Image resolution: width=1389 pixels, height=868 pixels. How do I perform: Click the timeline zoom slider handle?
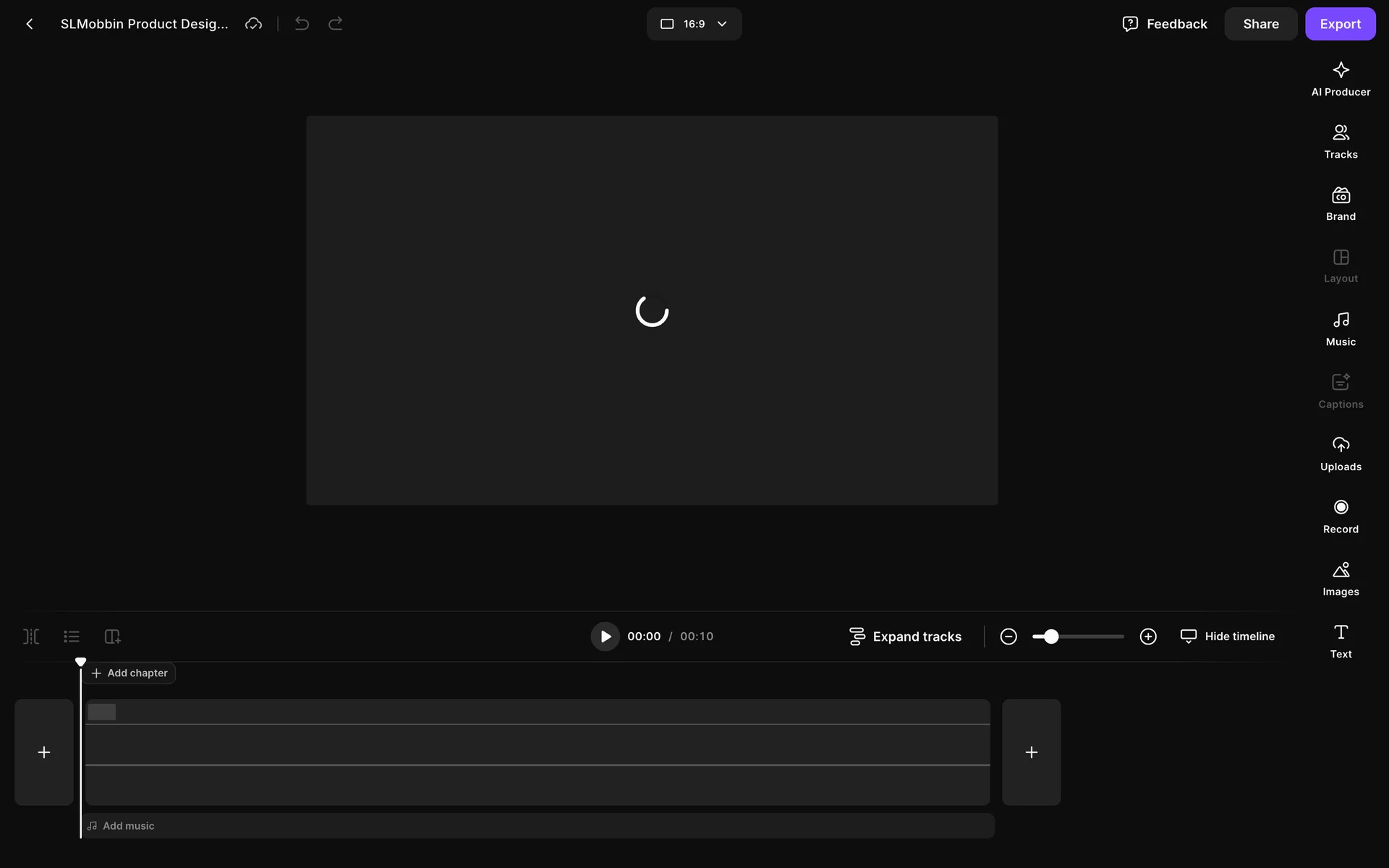tap(1051, 637)
